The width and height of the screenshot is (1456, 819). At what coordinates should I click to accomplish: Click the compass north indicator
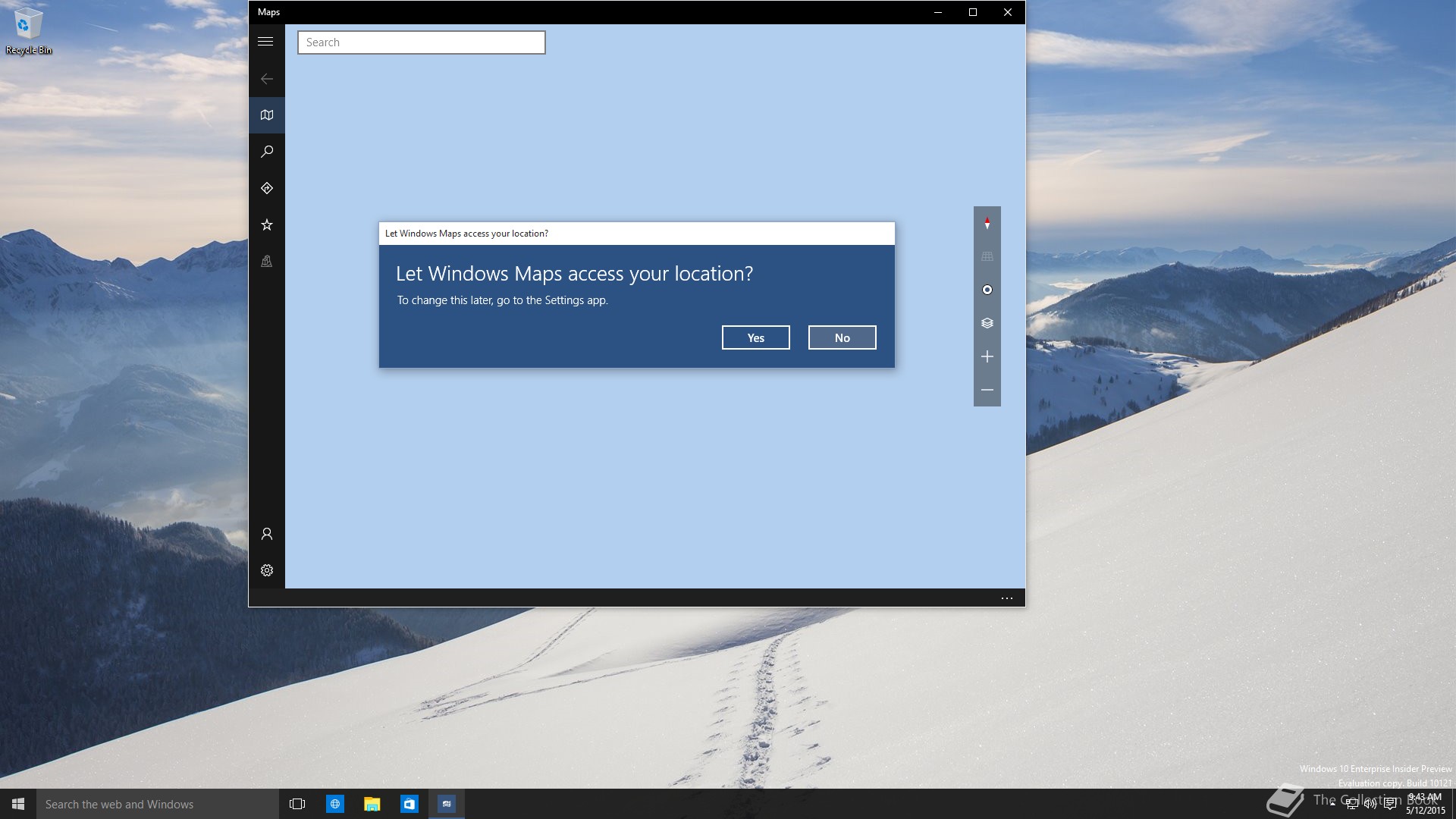(987, 223)
